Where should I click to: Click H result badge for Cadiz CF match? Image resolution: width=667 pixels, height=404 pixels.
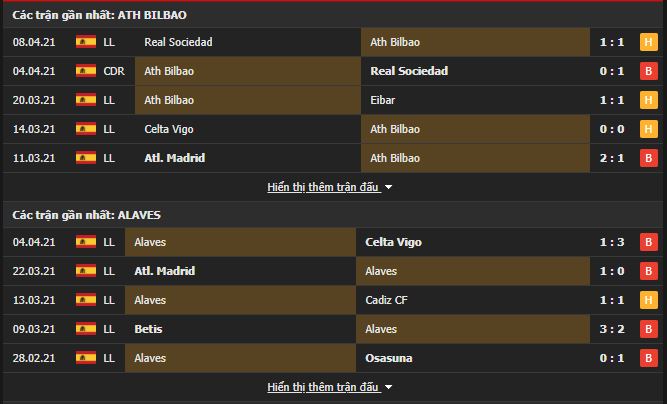point(648,300)
